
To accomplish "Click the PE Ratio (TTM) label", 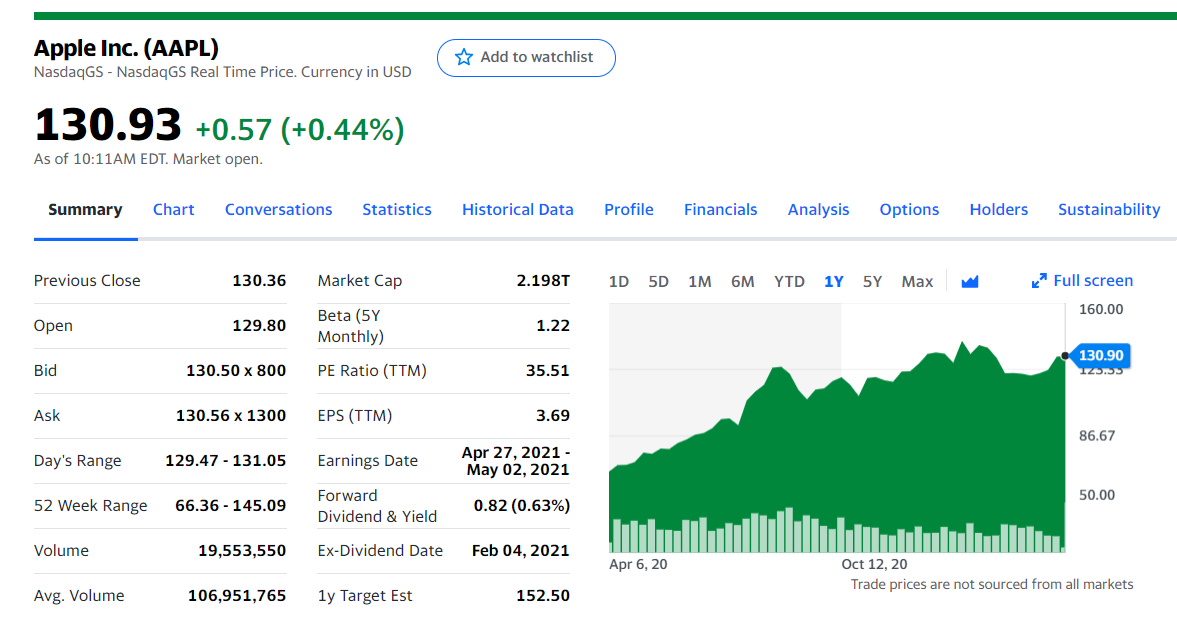I will click(x=372, y=371).
